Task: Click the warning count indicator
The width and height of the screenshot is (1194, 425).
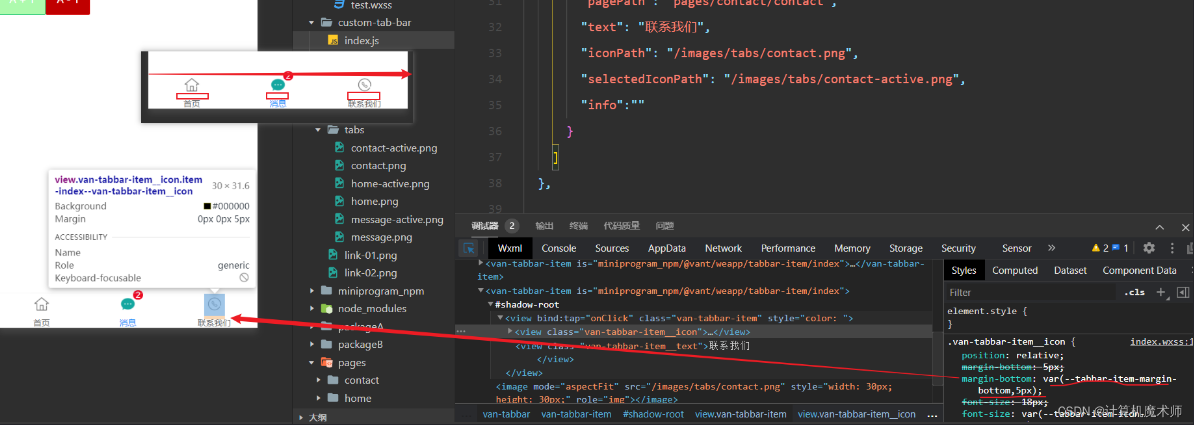Action: 1100,248
